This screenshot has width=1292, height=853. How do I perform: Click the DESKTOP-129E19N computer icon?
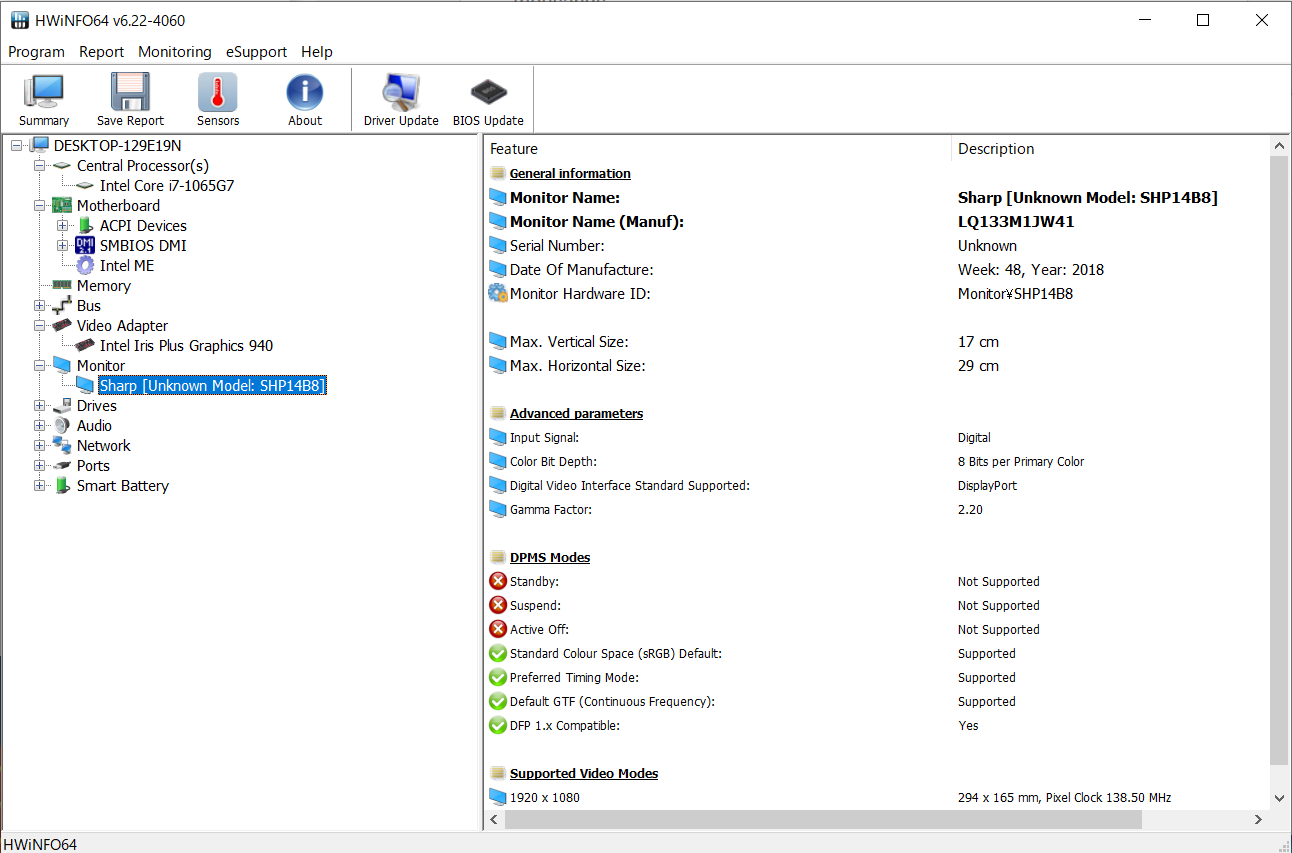tap(40, 146)
